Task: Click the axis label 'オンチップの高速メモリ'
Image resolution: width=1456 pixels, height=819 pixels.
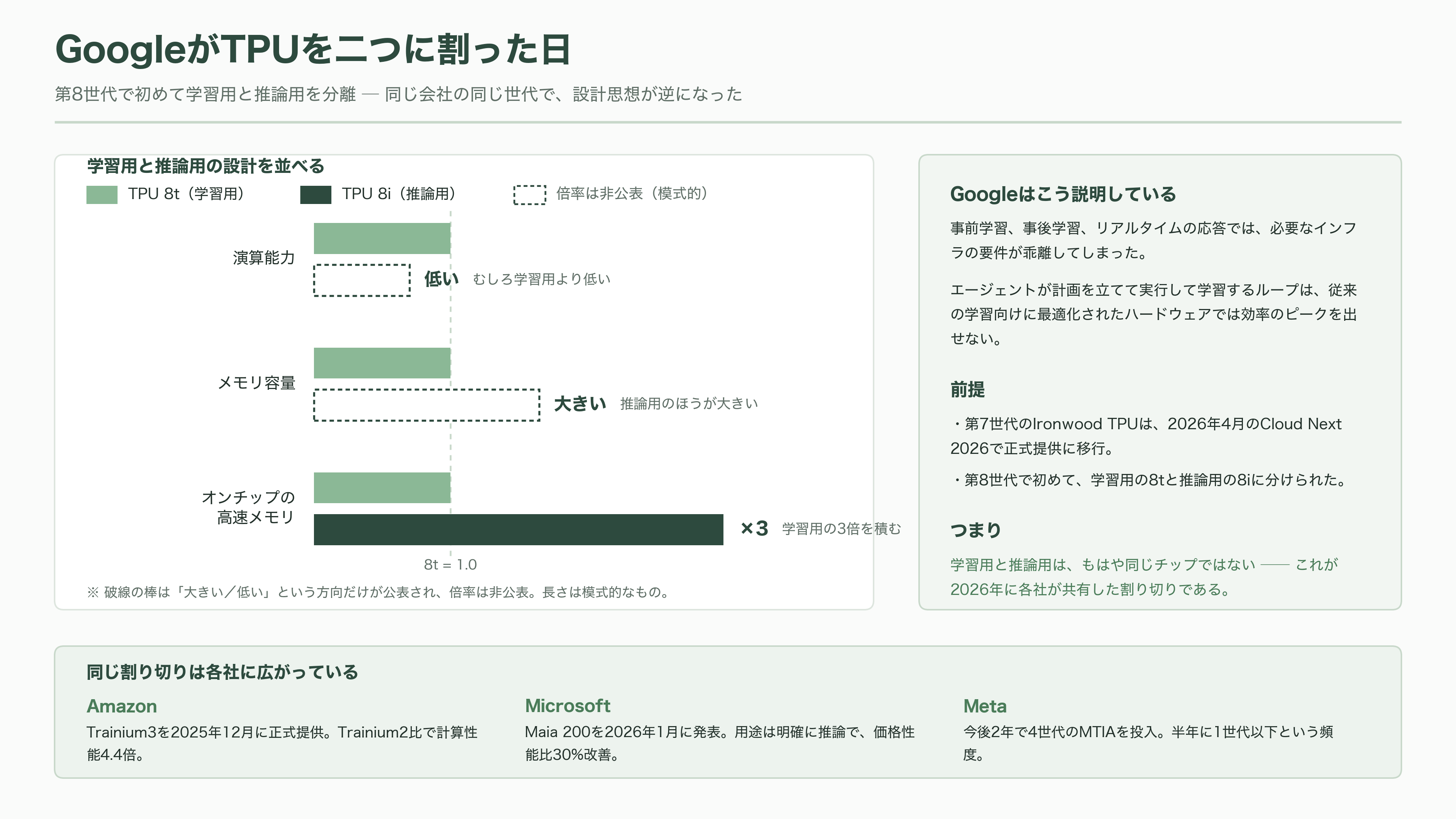Action: point(249,507)
